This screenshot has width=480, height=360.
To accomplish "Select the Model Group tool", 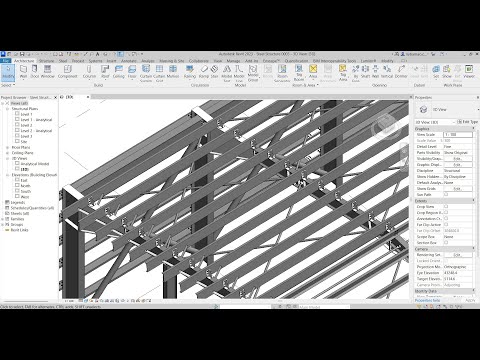I will pos(253,73).
